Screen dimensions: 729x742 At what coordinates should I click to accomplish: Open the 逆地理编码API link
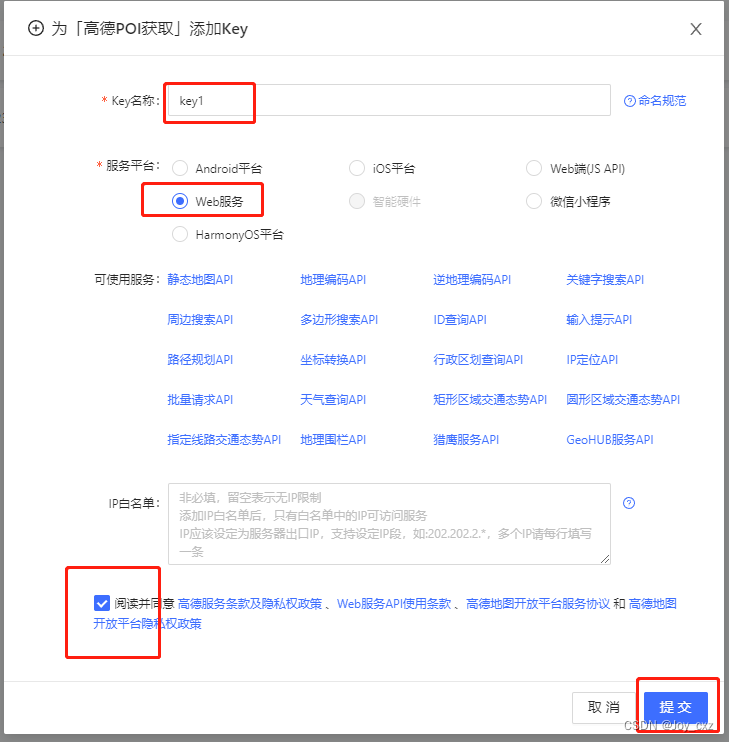472,280
